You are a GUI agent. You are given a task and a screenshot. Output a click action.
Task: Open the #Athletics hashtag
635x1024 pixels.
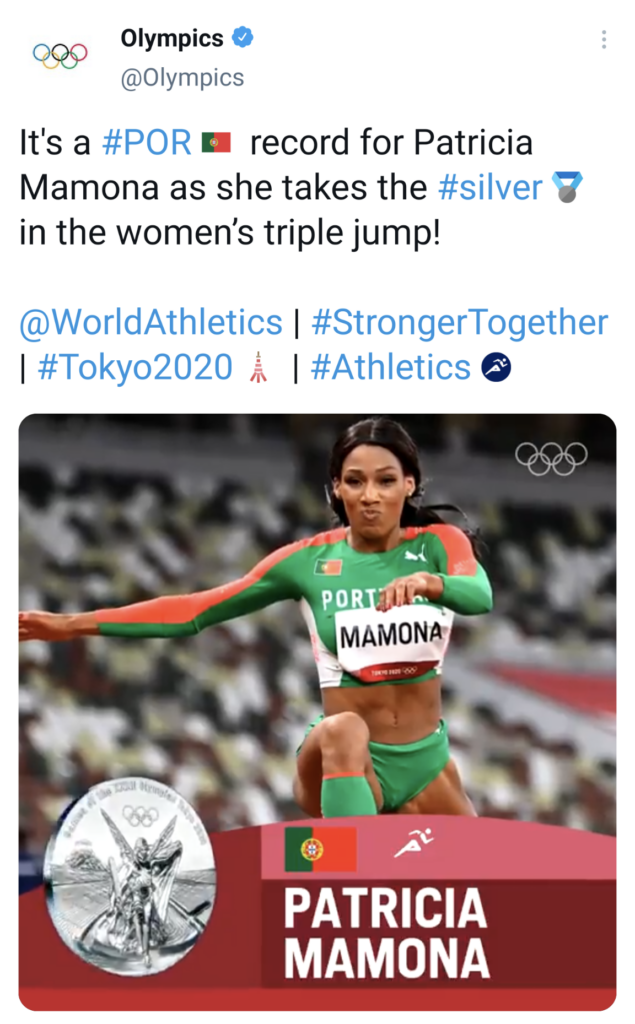391,367
